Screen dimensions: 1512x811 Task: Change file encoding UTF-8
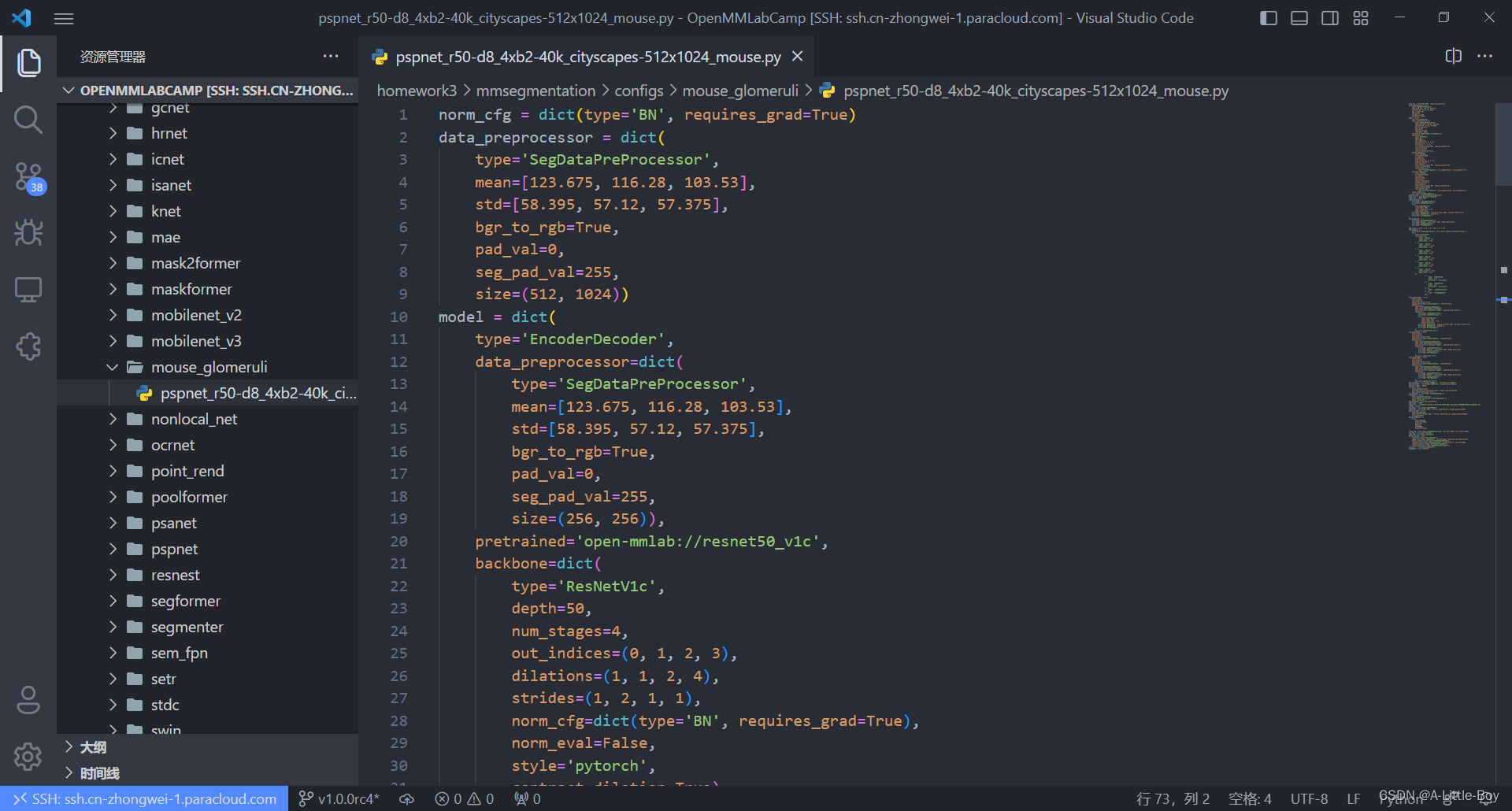click(1309, 798)
